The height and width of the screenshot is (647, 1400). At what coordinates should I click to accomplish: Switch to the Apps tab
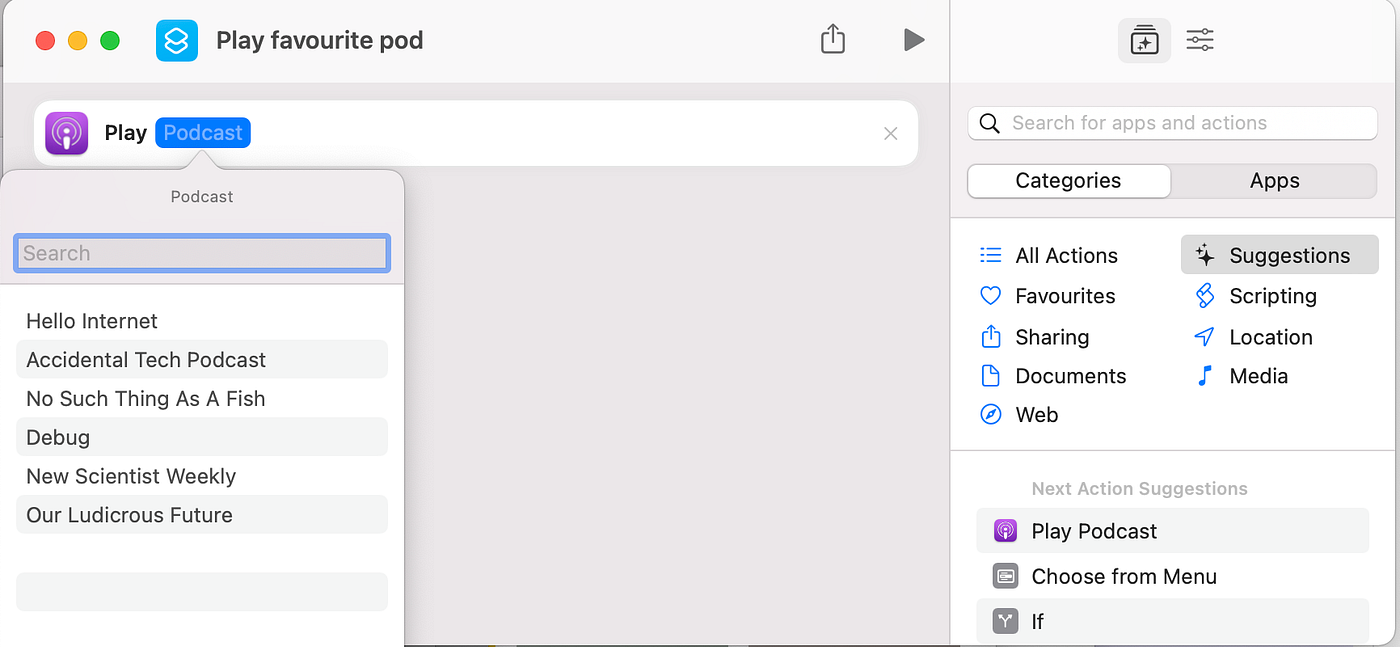tap(1274, 181)
